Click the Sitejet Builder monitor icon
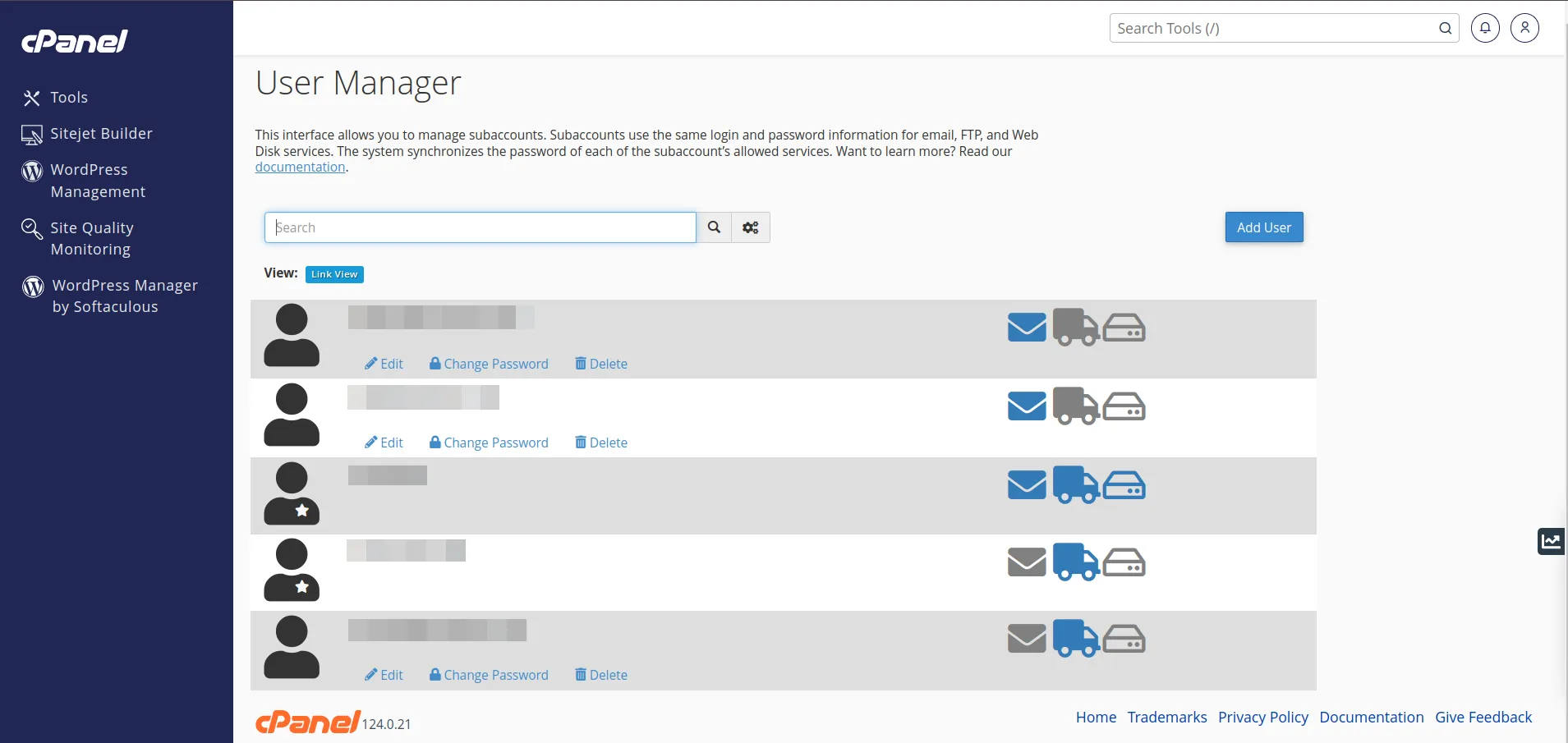This screenshot has height=743, width=1568. (x=32, y=135)
